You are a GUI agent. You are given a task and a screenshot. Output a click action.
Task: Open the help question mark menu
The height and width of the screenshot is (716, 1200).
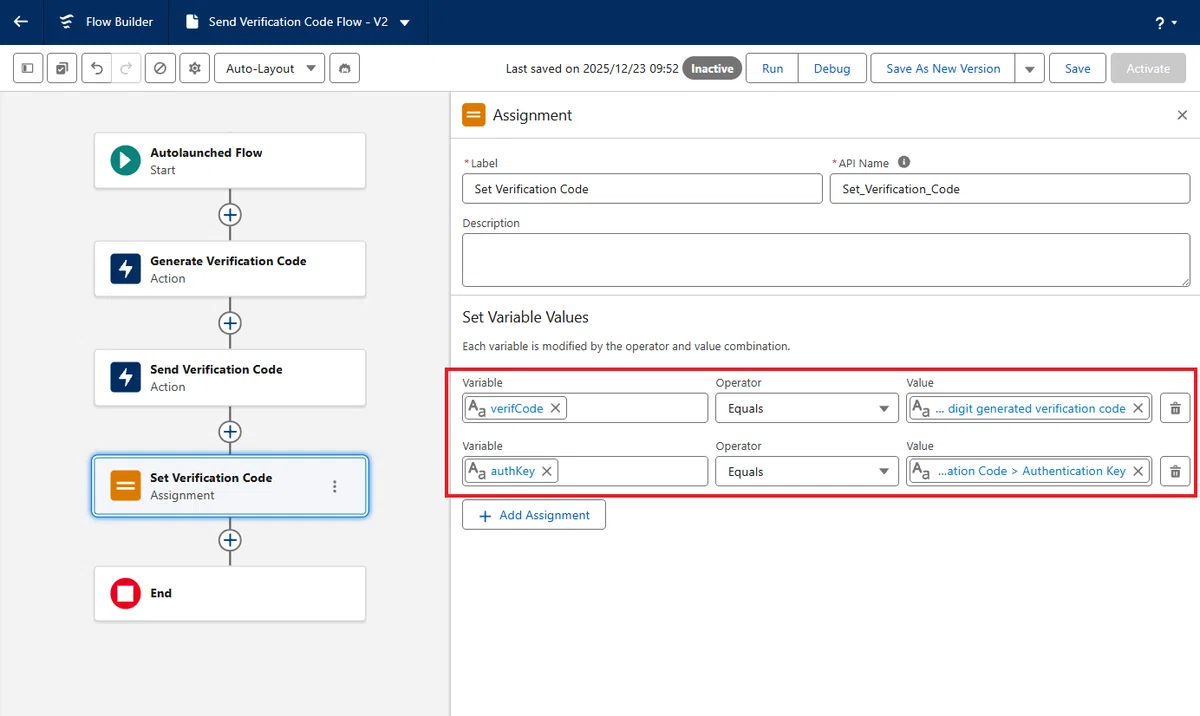[1166, 22]
